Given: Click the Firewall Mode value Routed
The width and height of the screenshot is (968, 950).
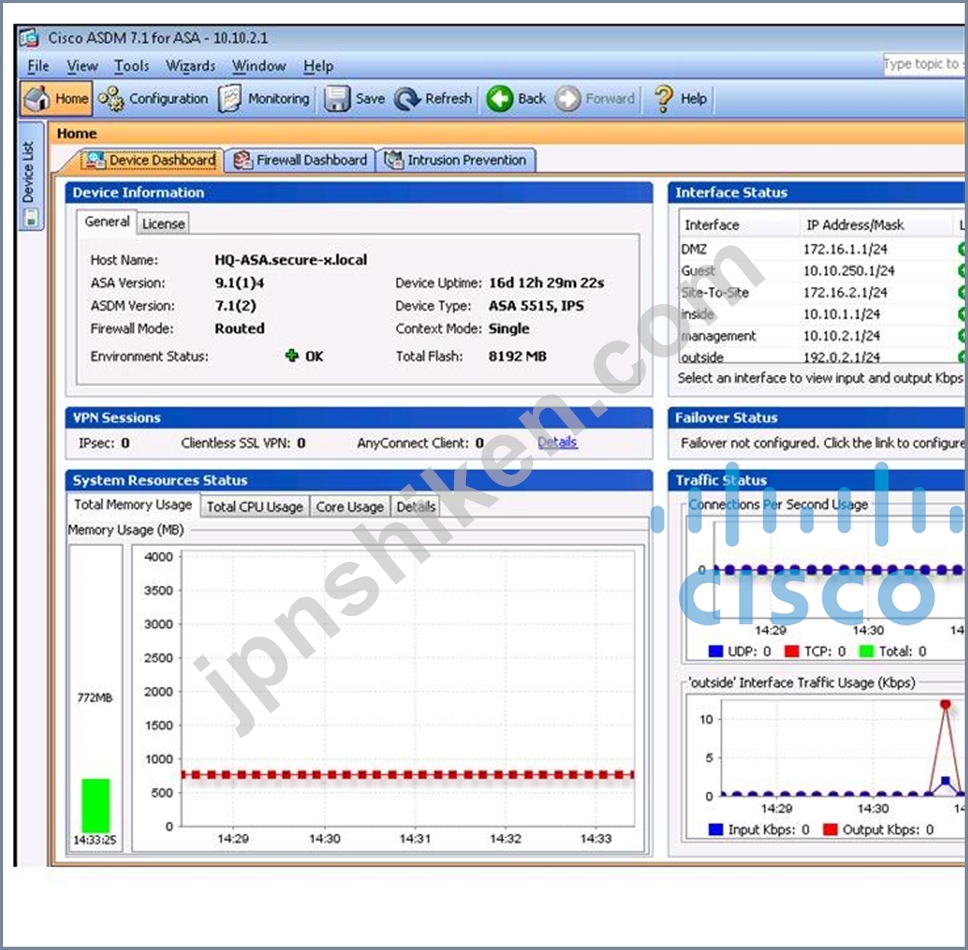Looking at the screenshot, I should 240,328.
